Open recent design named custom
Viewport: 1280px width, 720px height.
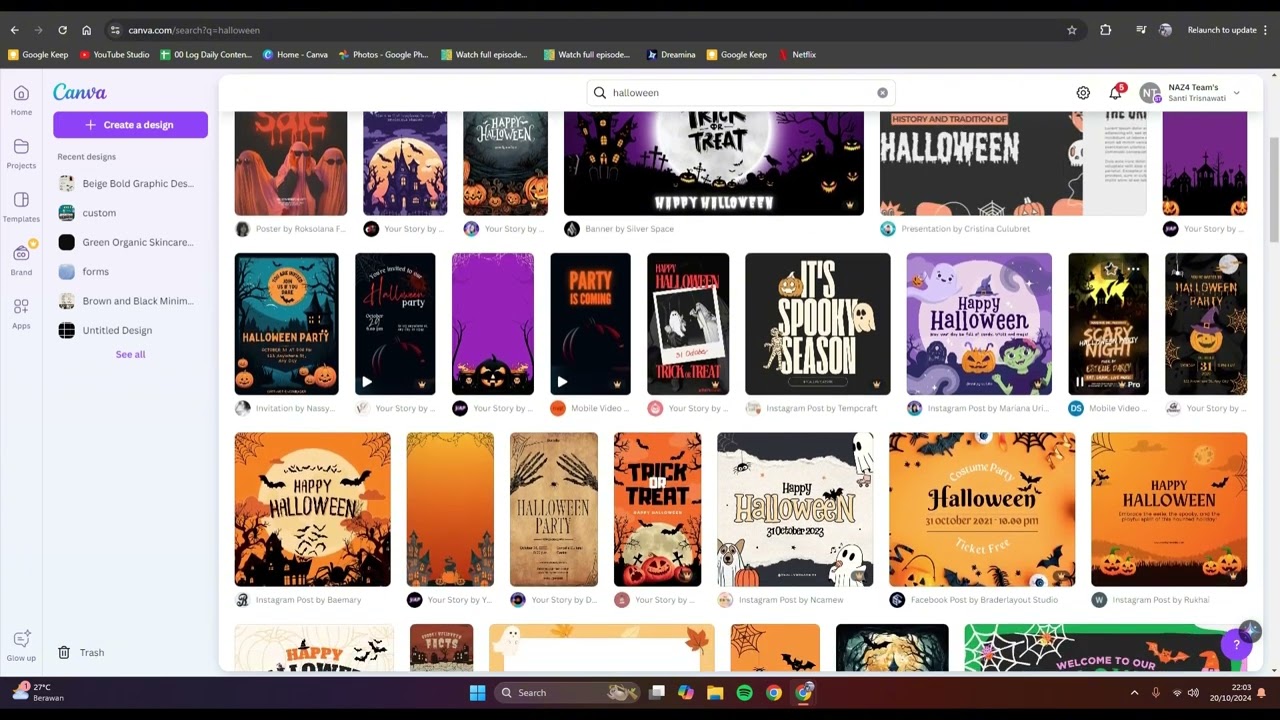point(125,213)
